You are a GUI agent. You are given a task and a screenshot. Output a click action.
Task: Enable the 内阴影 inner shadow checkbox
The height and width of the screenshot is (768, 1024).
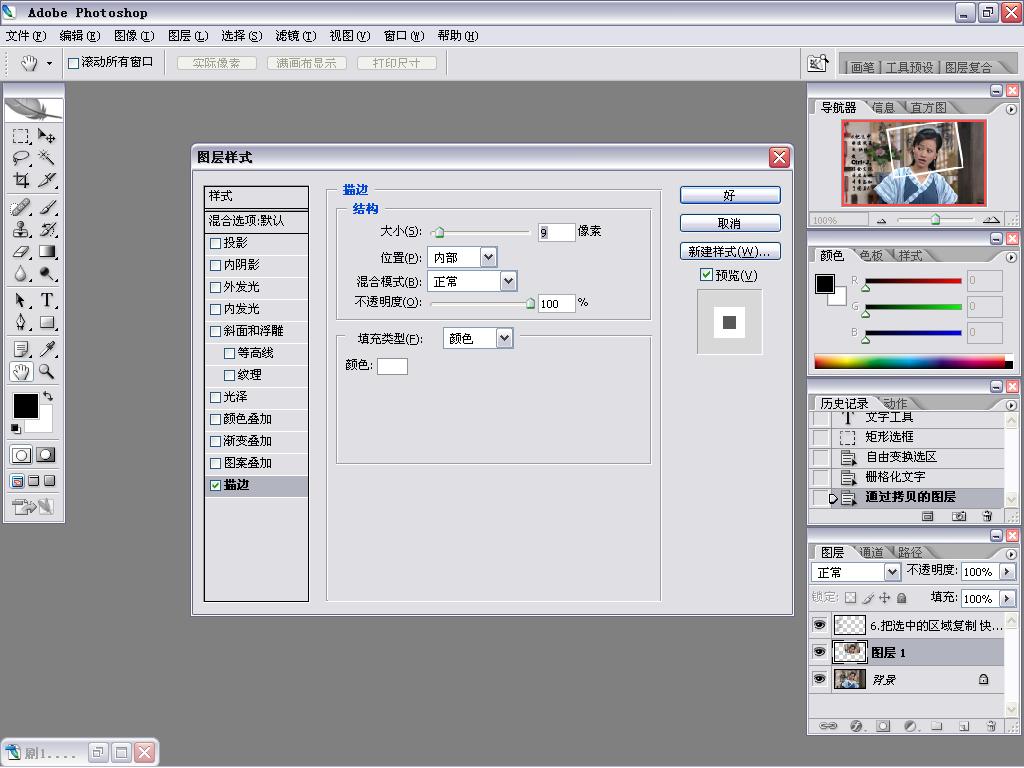click(x=215, y=265)
